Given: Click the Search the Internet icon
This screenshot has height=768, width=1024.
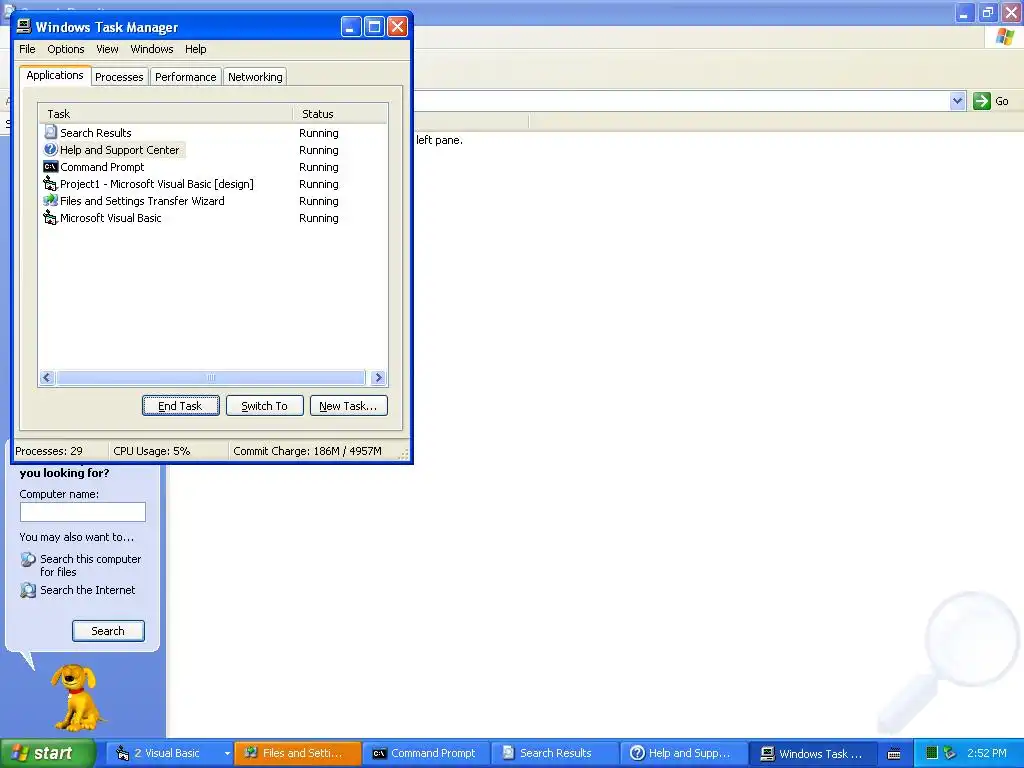Looking at the screenshot, I should click(x=28, y=590).
